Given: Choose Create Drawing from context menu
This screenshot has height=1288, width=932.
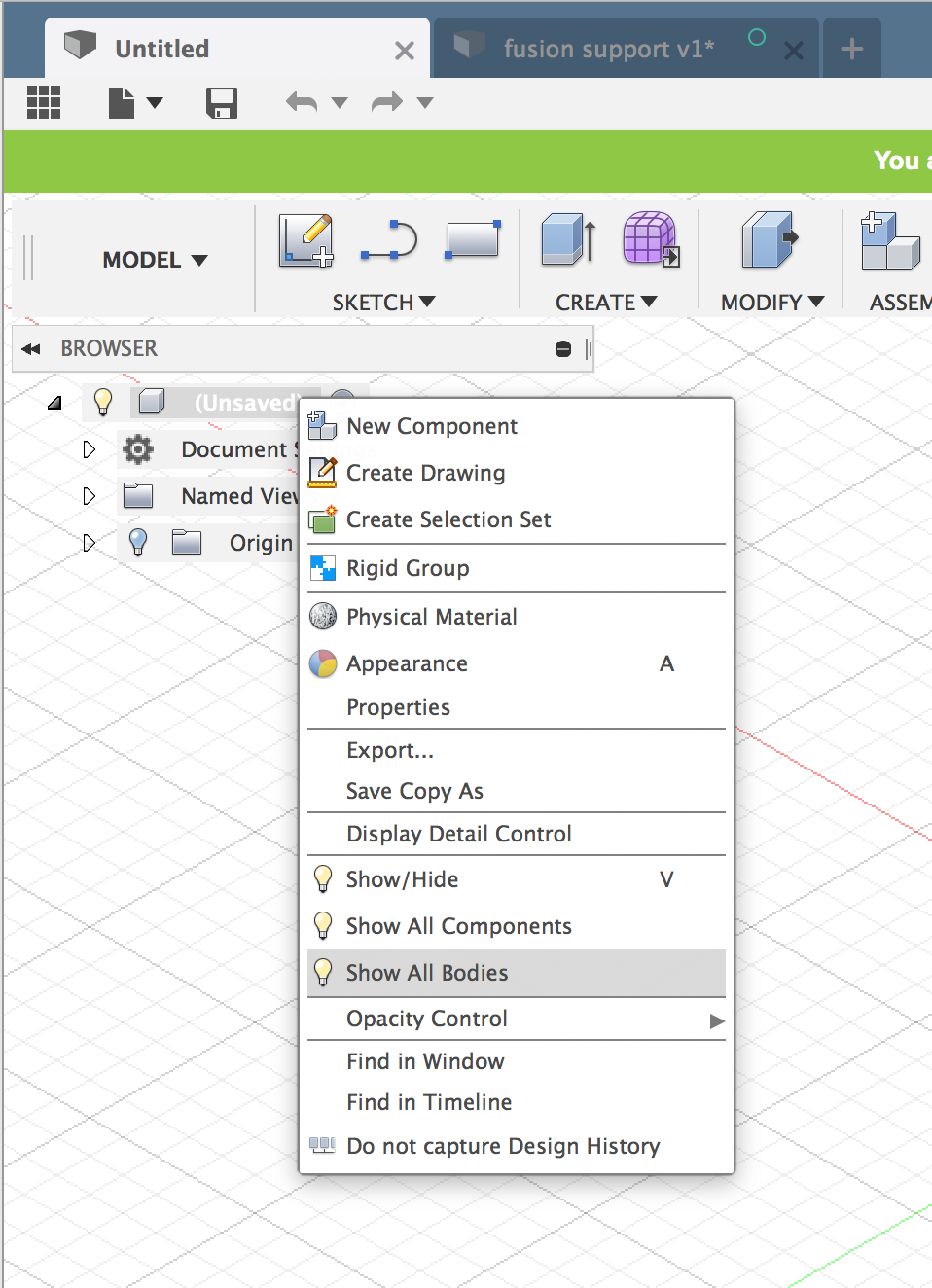Looking at the screenshot, I should point(517,473).
